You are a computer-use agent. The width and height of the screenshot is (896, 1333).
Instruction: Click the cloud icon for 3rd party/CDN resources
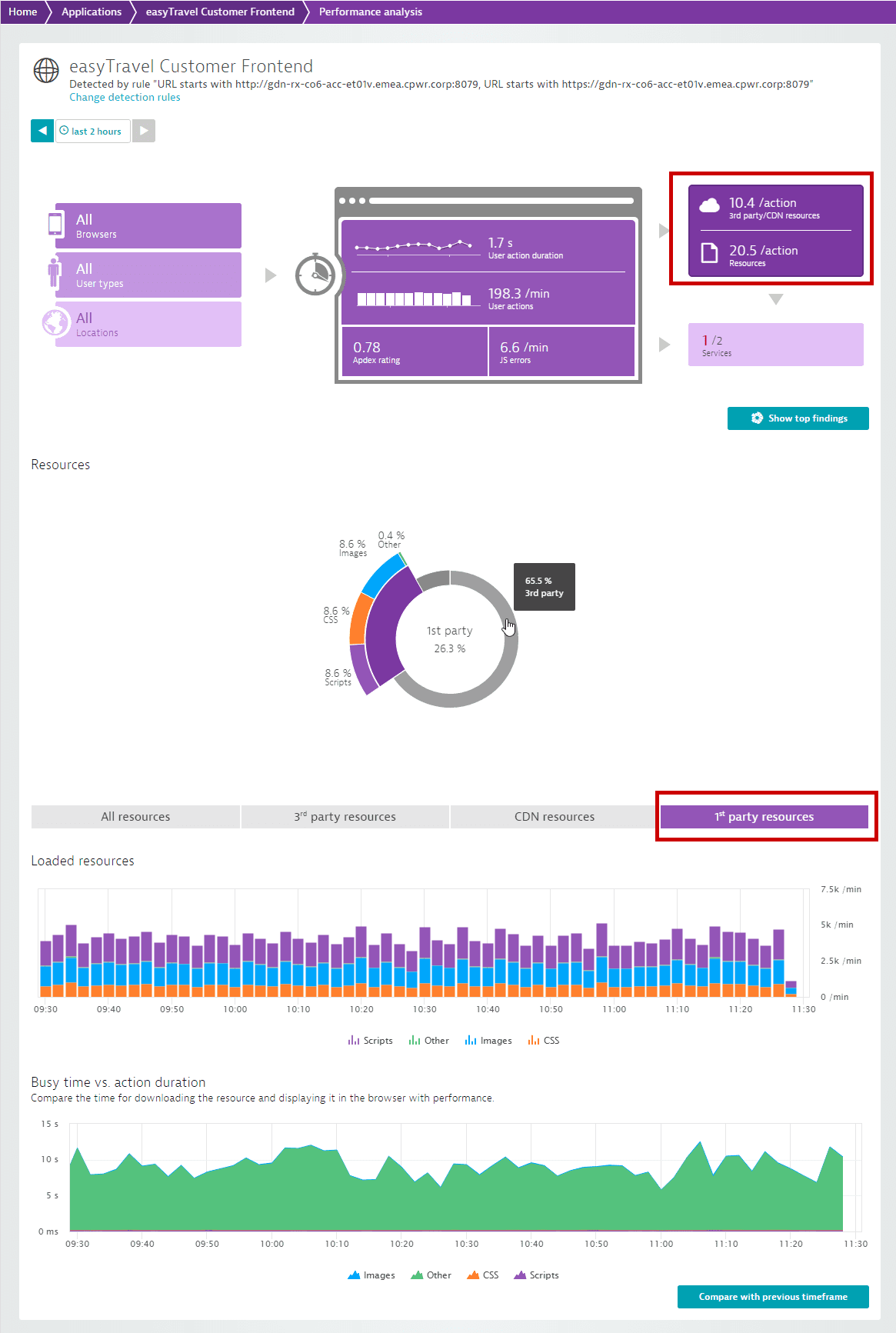[709, 205]
